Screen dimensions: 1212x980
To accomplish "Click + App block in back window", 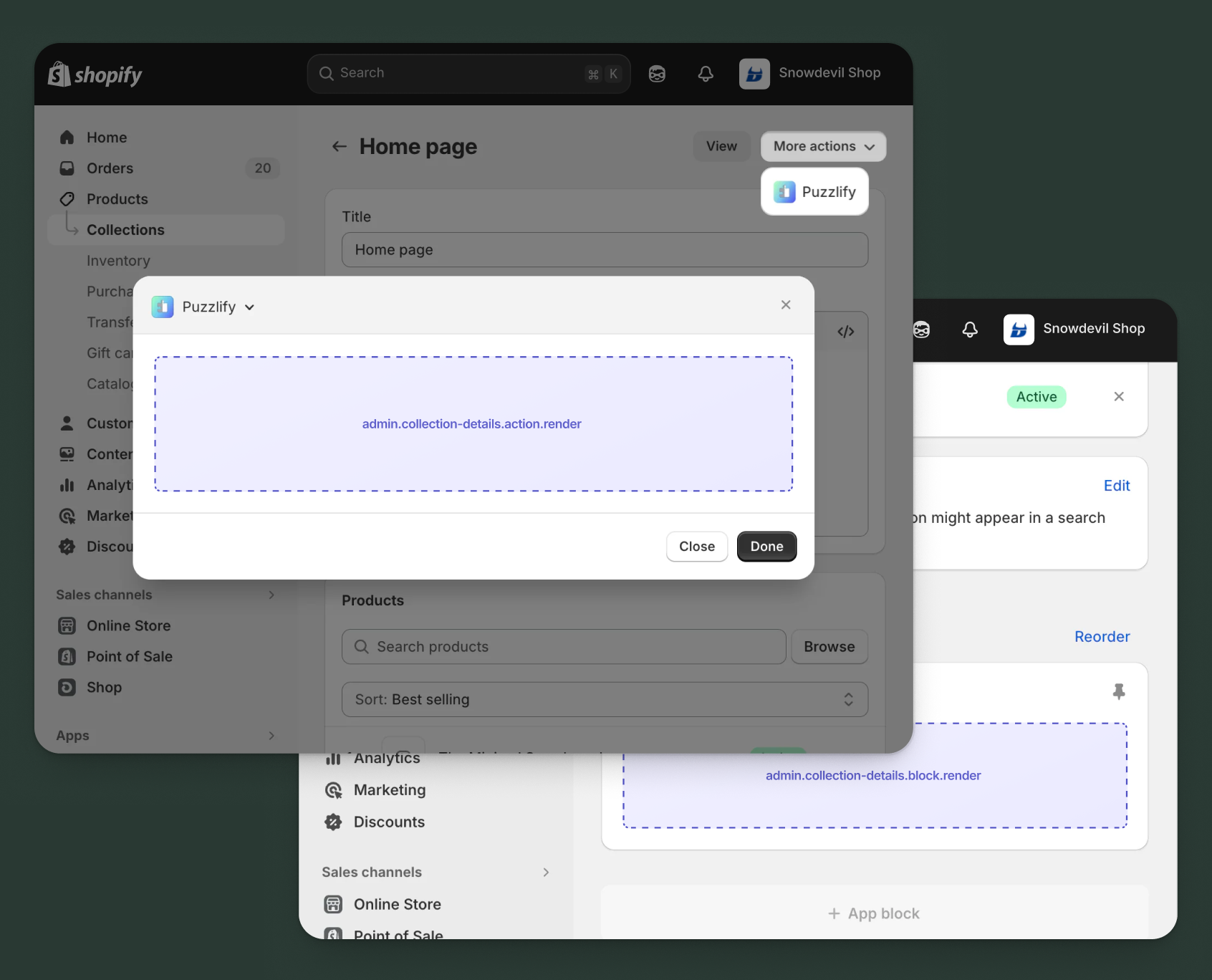I will 874,913.
